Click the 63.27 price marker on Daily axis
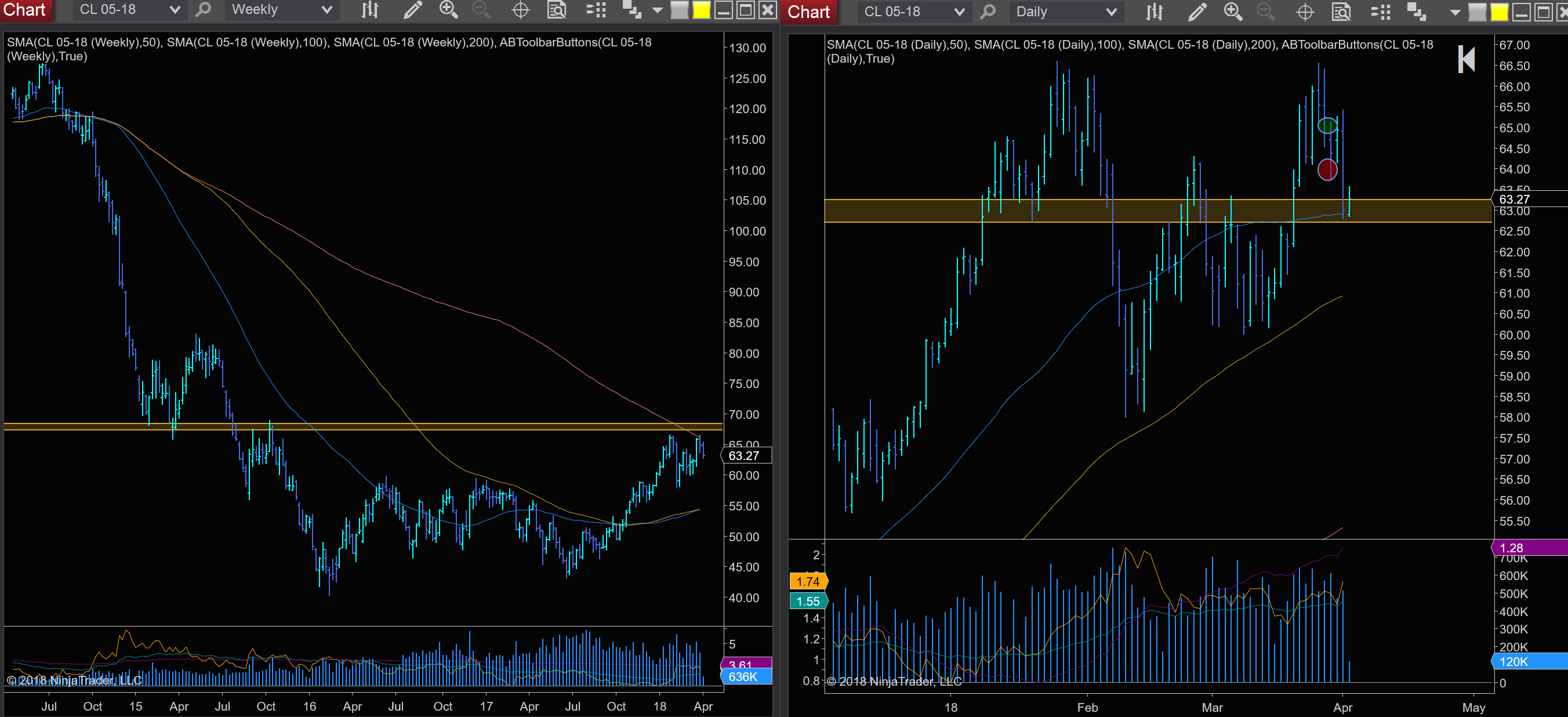 tap(1529, 198)
